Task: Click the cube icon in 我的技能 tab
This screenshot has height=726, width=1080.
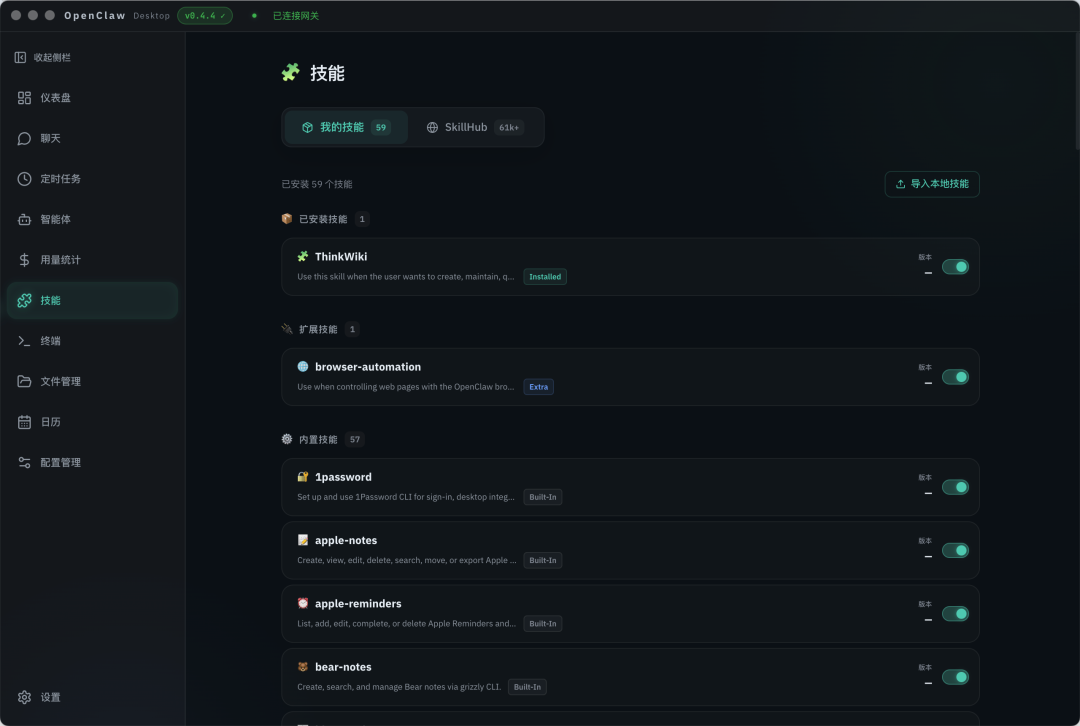Action: (307, 127)
